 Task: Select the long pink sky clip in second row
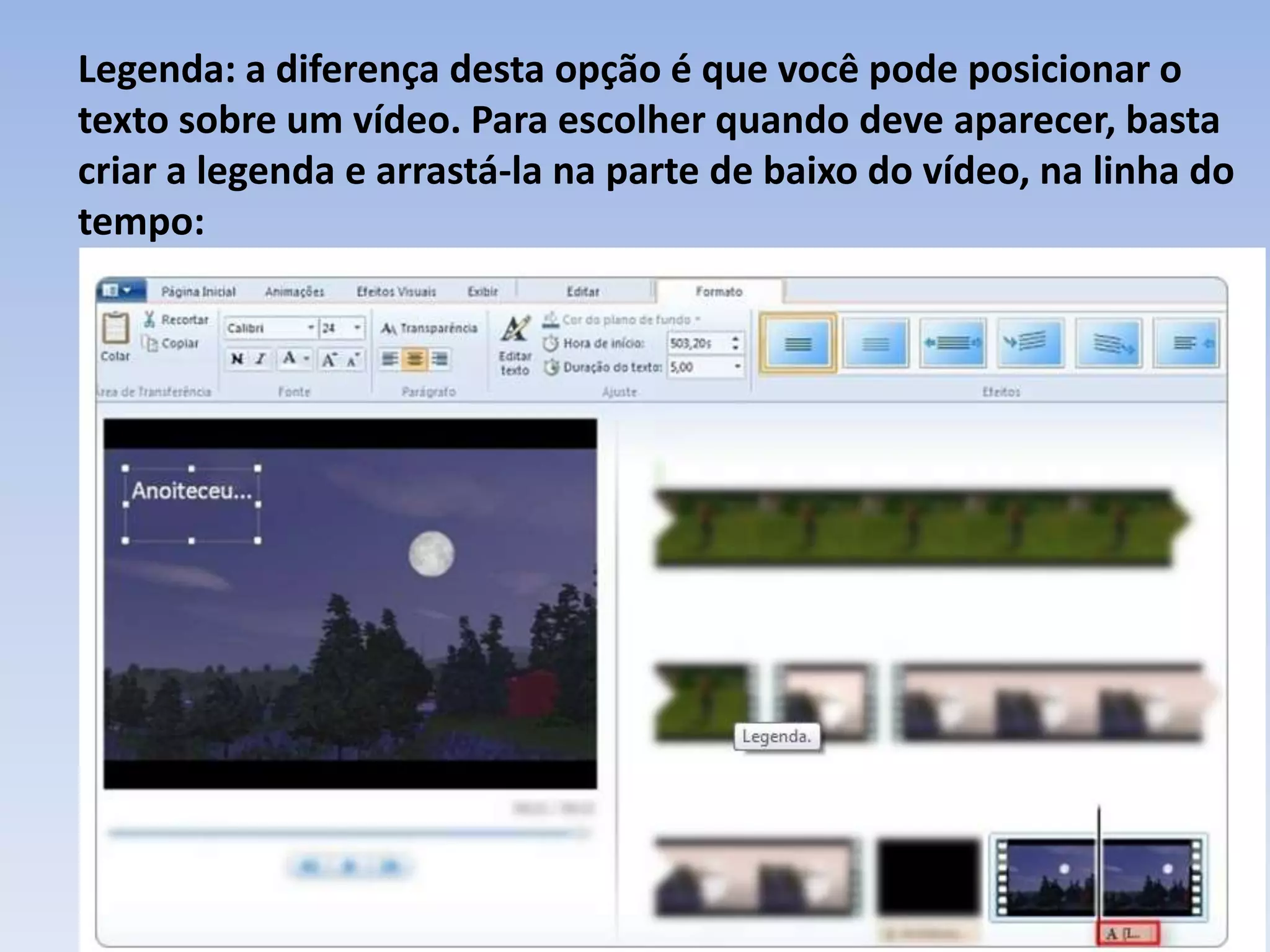[x=1054, y=702]
